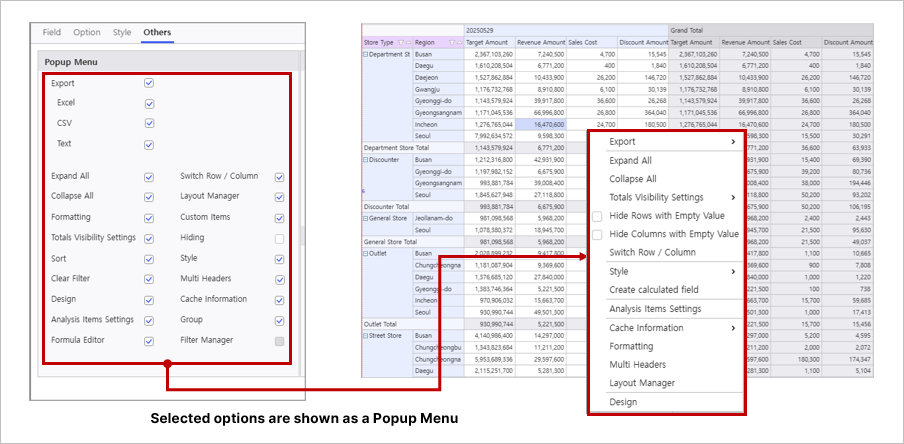This screenshot has height=444, width=904.
Task: Toggle the Style checkbox in settings panel
Action: click(x=280, y=259)
